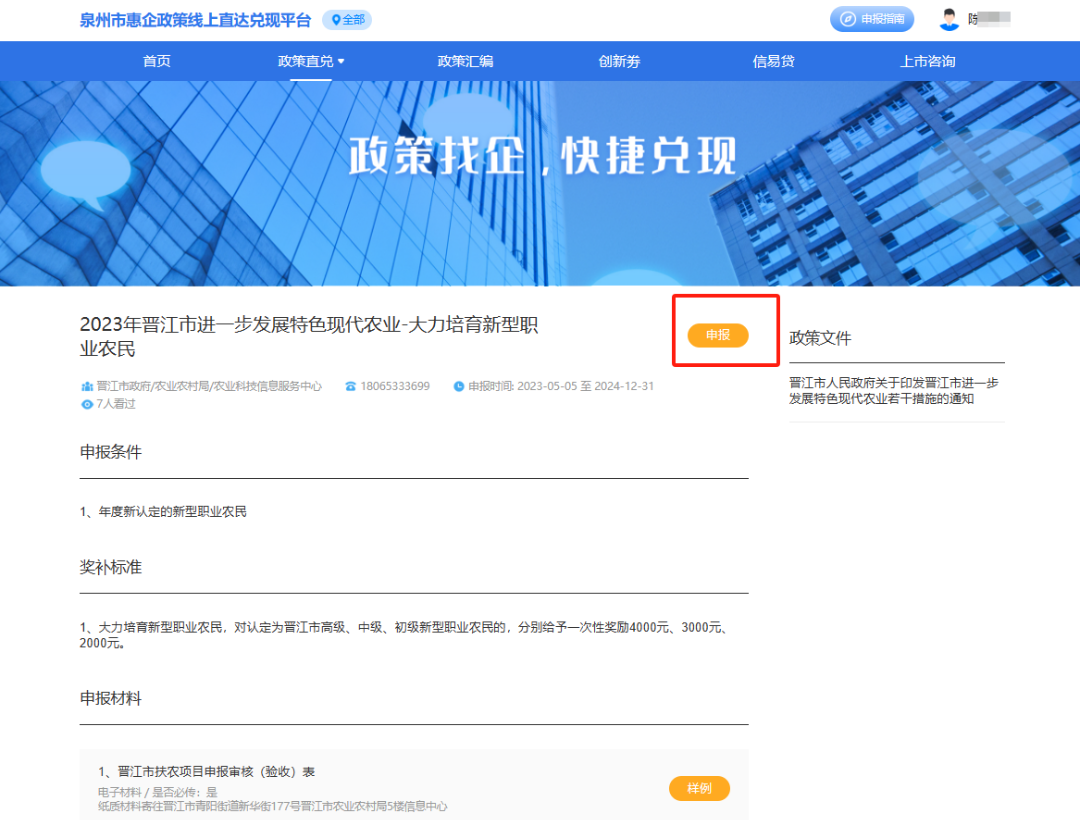Open the 申报指南 guide button
Image resolution: width=1080 pixels, height=820 pixels.
pyautogui.click(x=872, y=19)
